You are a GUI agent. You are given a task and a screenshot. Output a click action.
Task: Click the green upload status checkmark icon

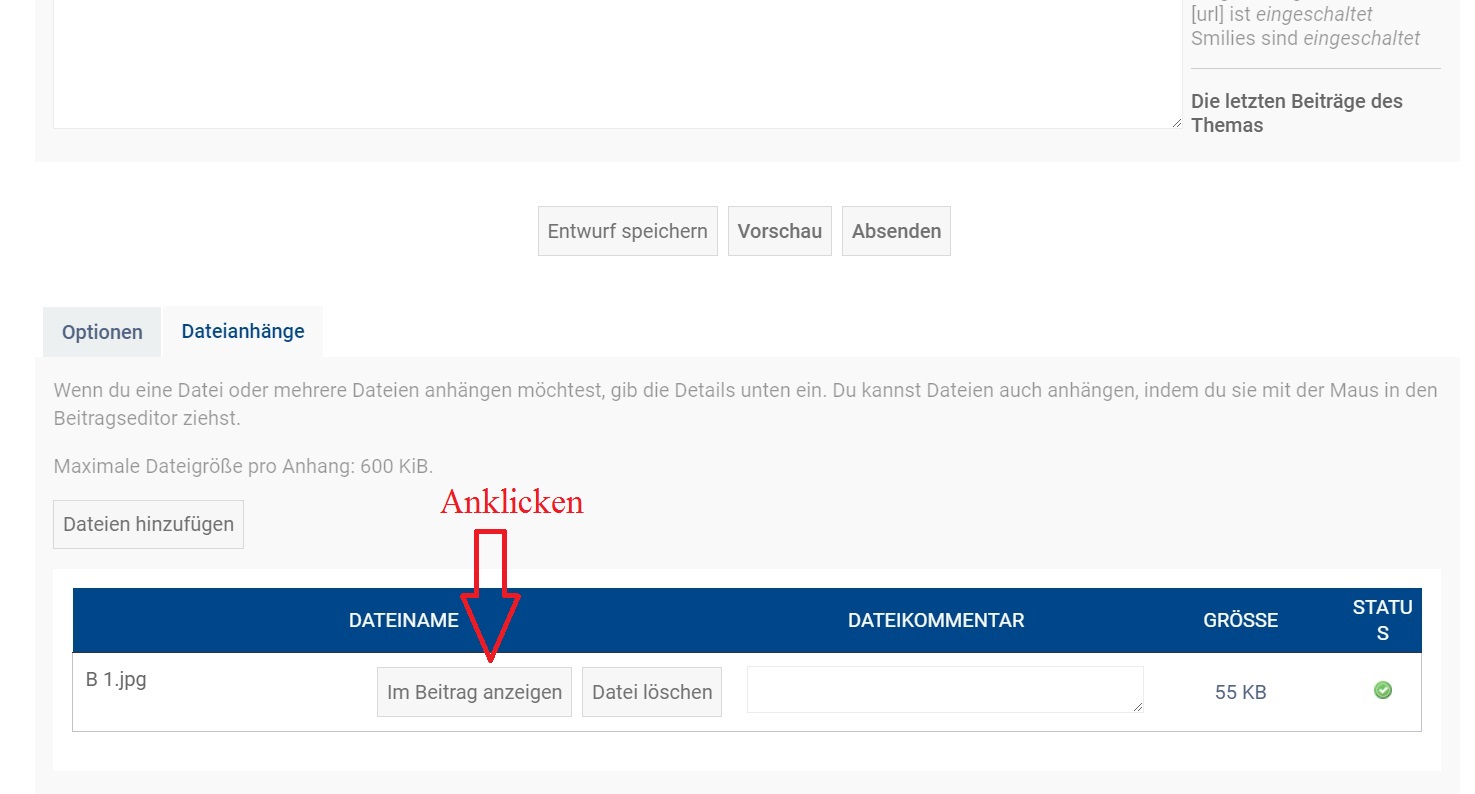pyautogui.click(x=1383, y=690)
